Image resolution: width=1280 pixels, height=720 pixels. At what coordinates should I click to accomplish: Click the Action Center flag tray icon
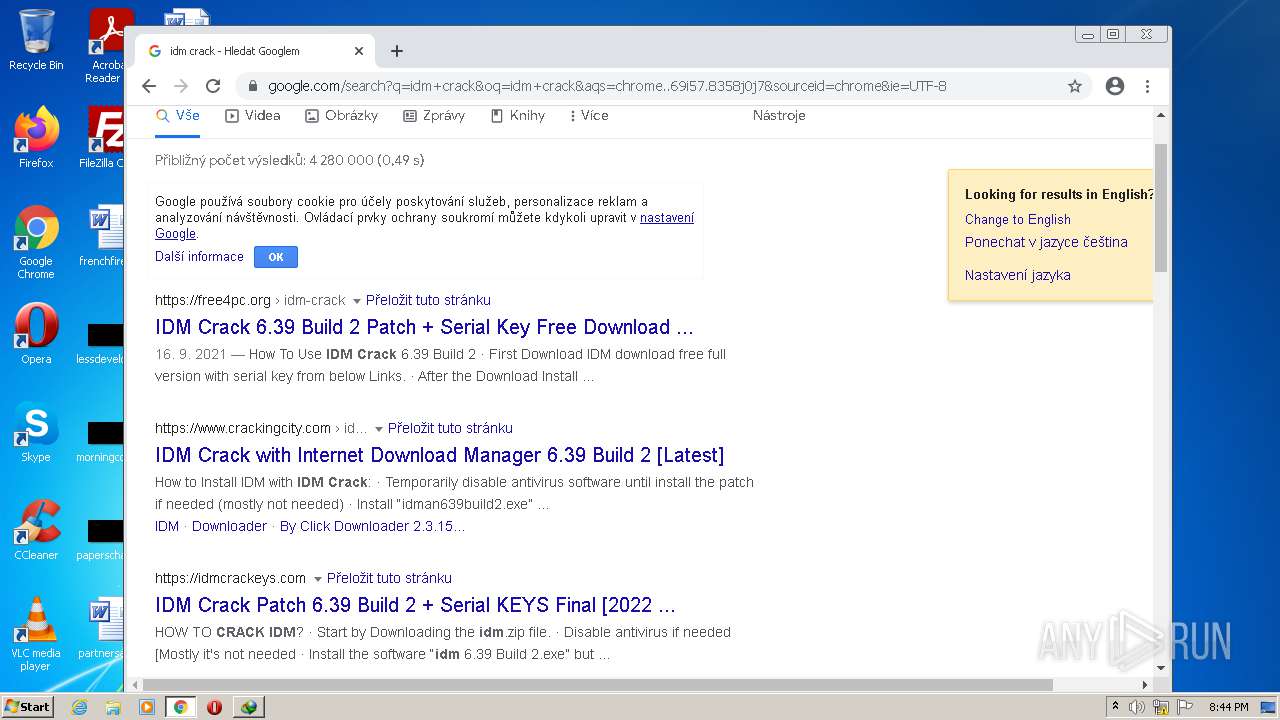(1185, 707)
